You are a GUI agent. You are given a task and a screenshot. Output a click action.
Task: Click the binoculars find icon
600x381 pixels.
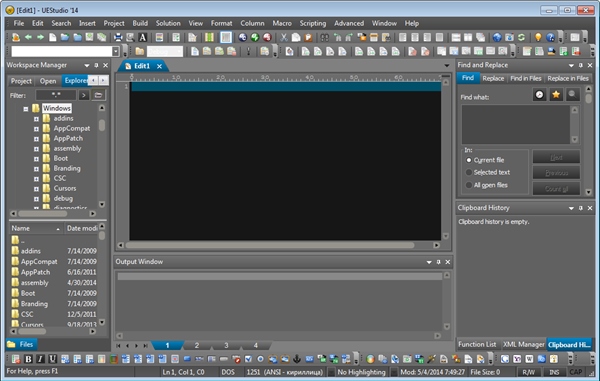point(324,37)
